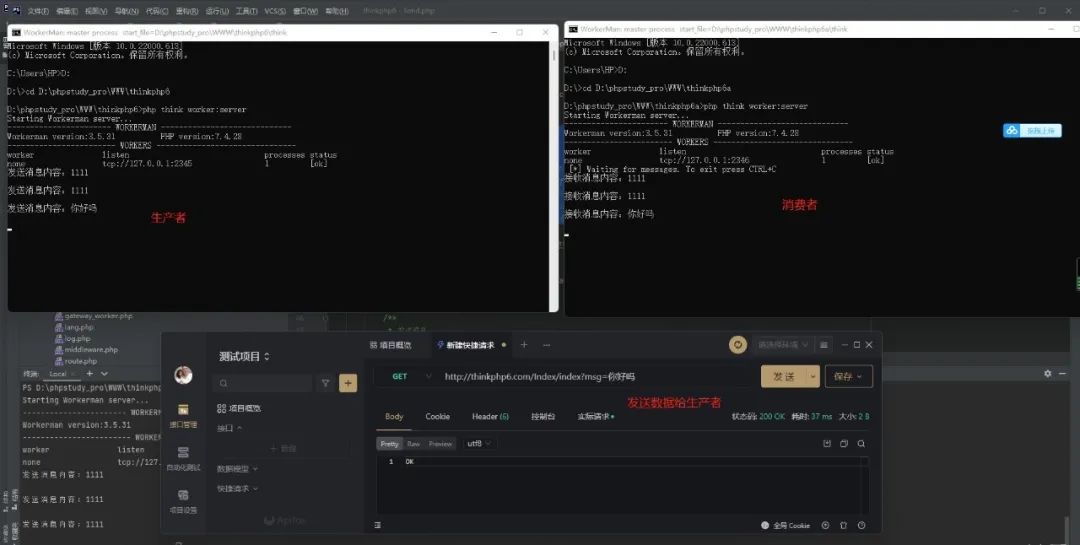The height and width of the screenshot is (545, 1080).
Task: Click the blue cloud upload widget
Action: [1032, 130]
